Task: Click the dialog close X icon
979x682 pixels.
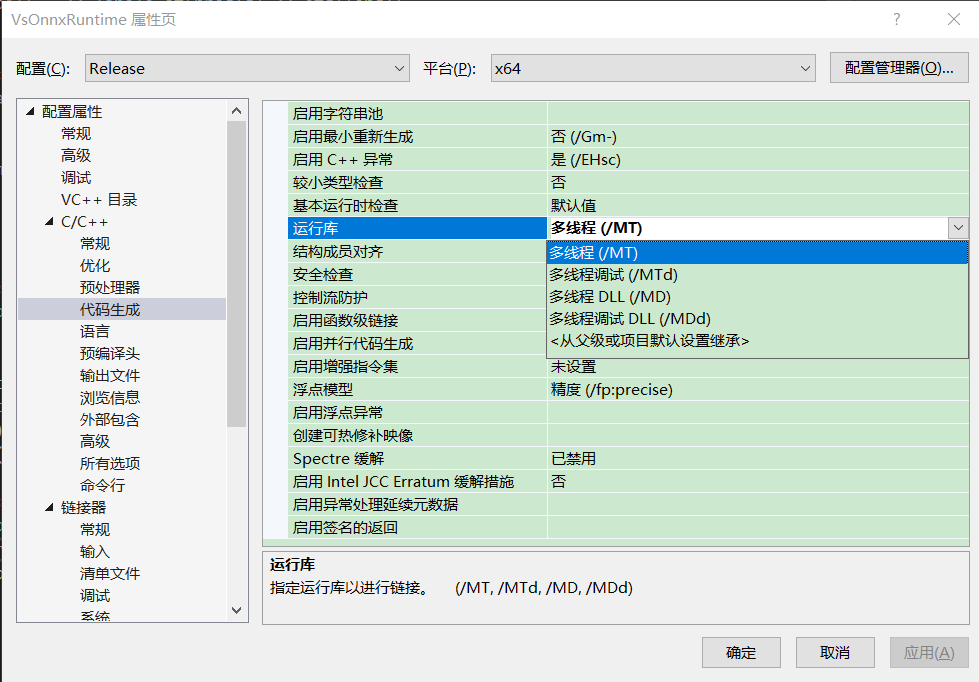Action: click(953, 19)
